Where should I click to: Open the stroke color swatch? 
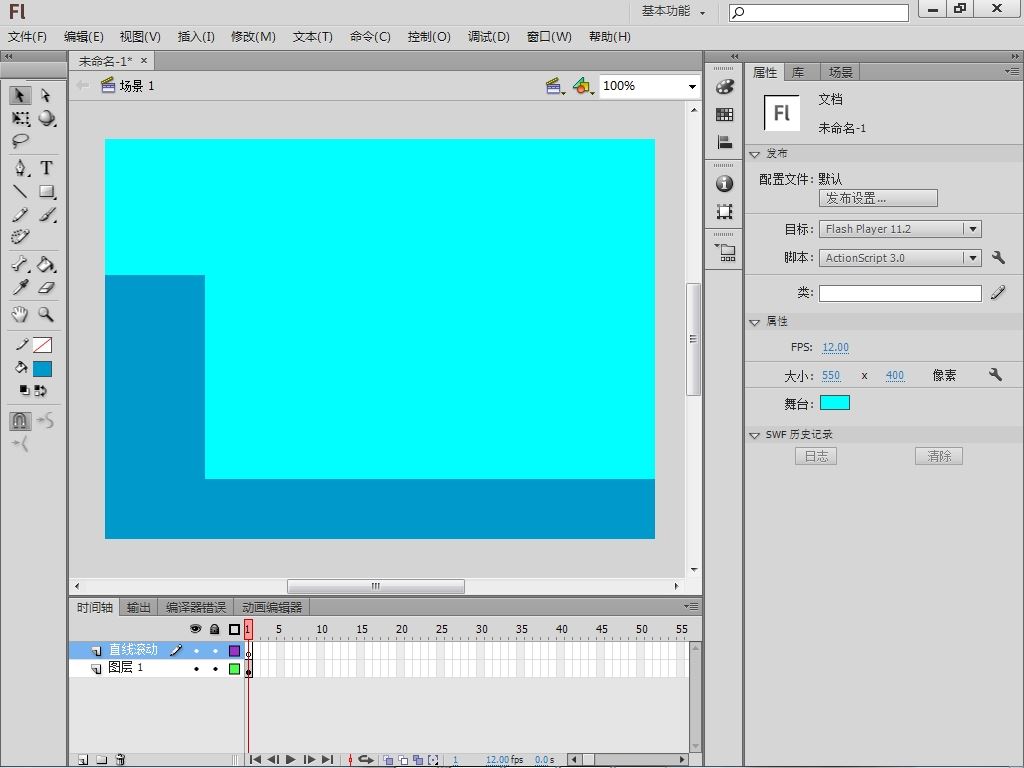(x=42, y=345)
